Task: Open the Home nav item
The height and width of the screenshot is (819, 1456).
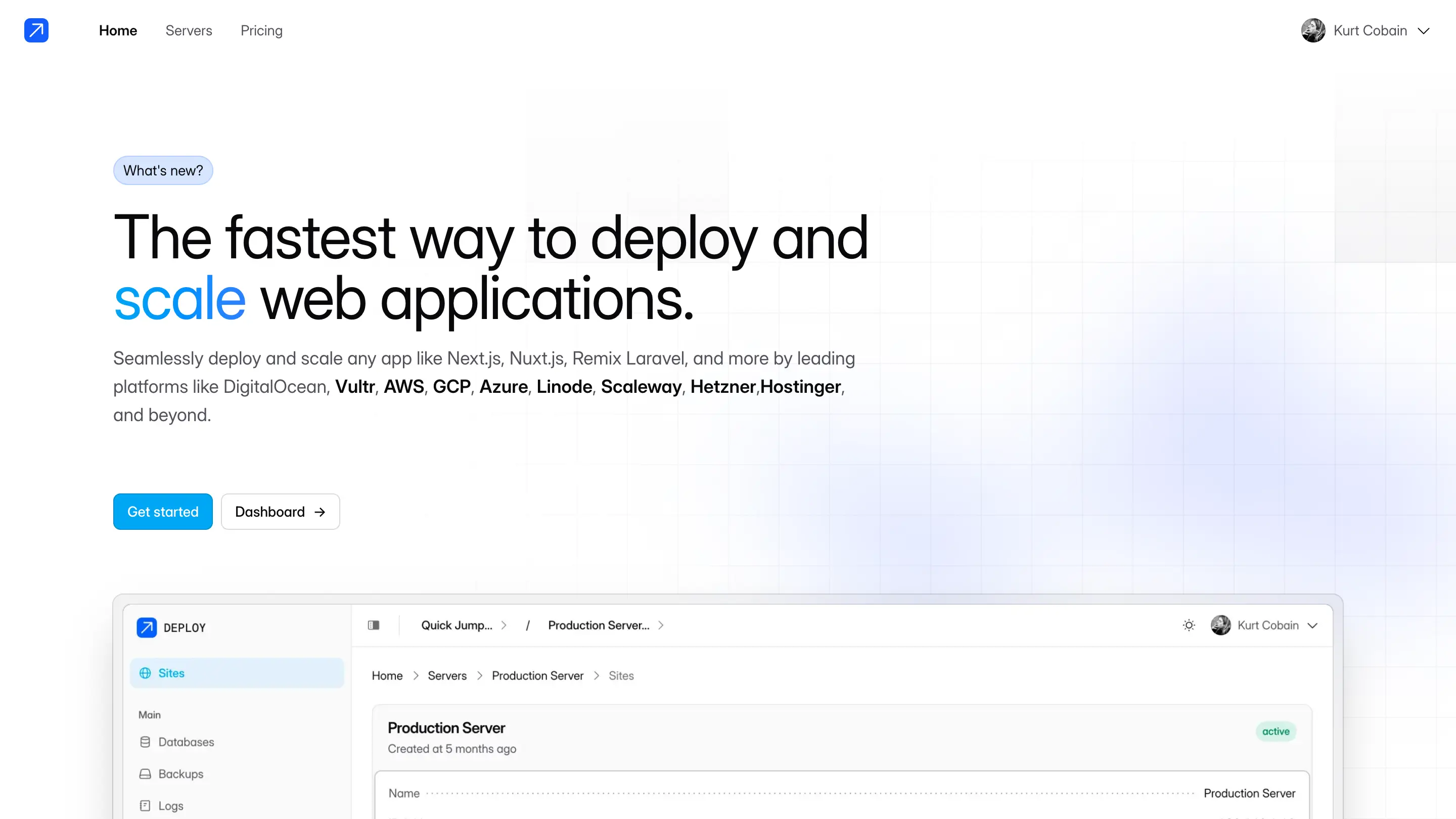Action: point(118,30)
